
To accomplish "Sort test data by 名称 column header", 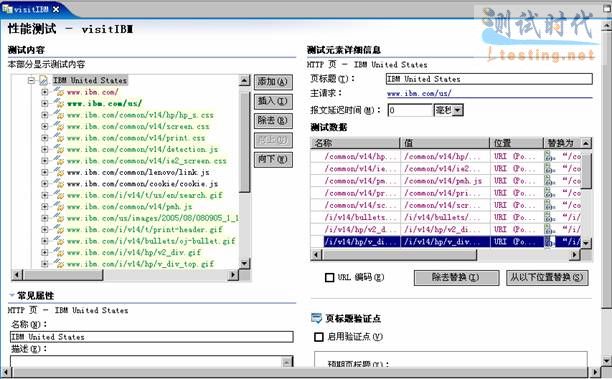I will click(355, 143).
